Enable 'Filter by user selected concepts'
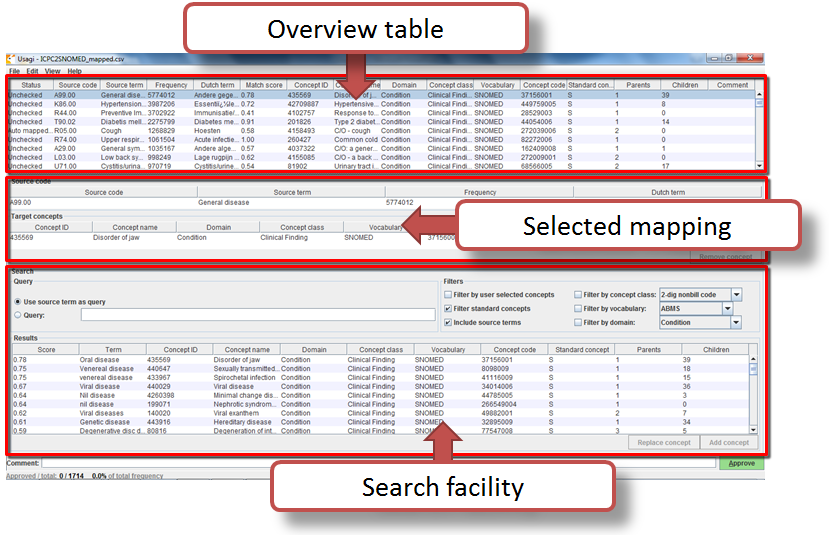This screenshot has width=829, height=535. click(448, 295)
